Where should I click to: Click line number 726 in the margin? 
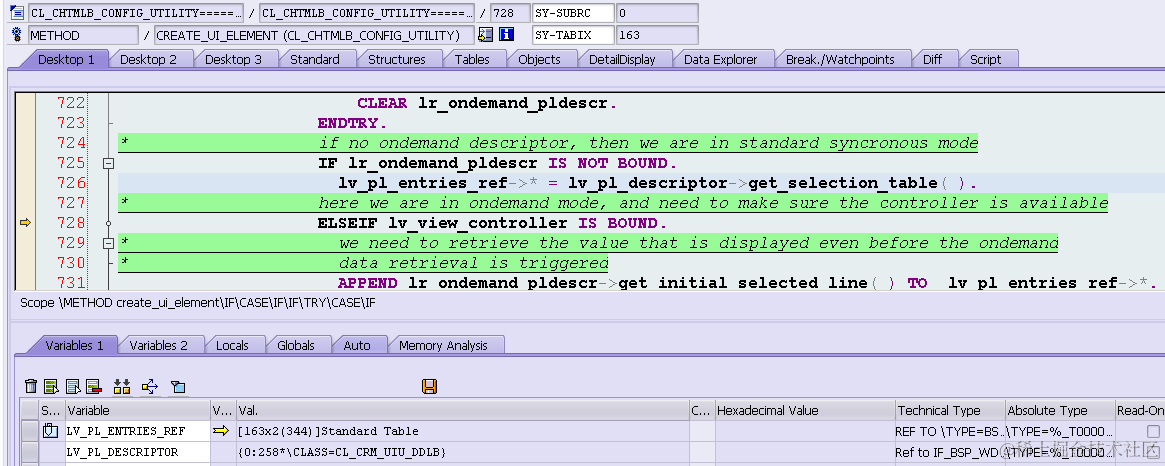(x=71, y=183)
